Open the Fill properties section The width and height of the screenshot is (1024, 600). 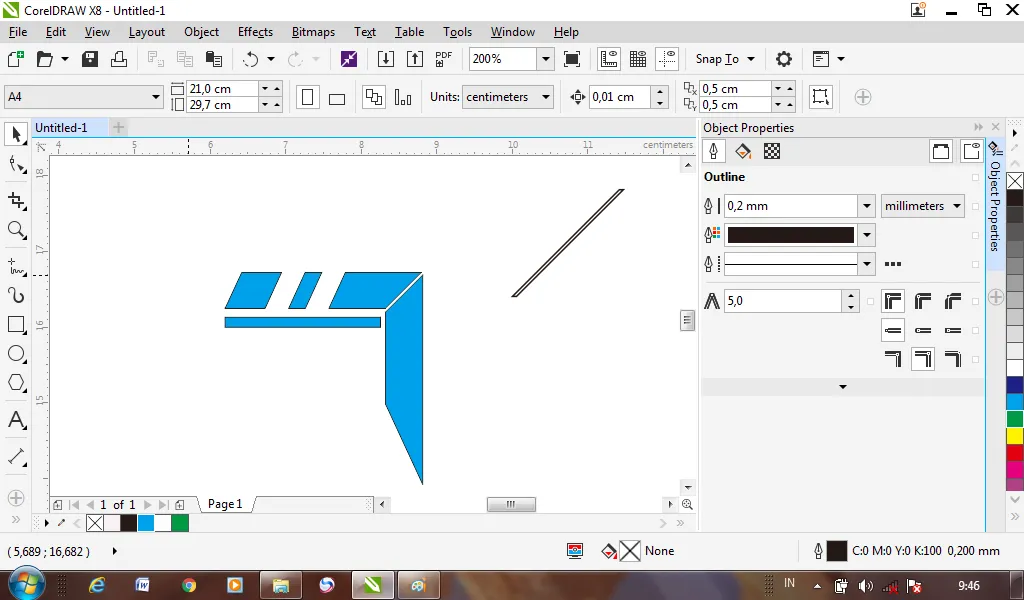coord(743,151)
